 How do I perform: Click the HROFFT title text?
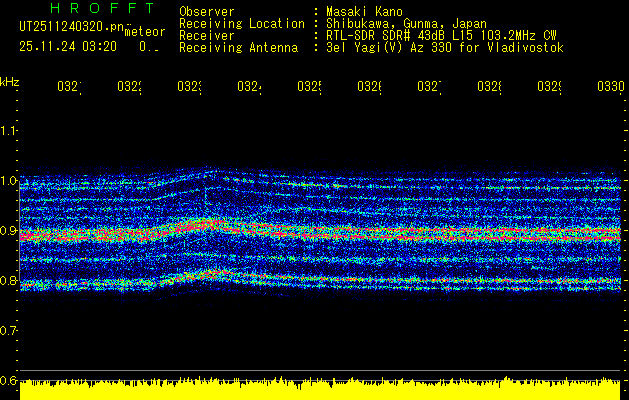(102, 8)
